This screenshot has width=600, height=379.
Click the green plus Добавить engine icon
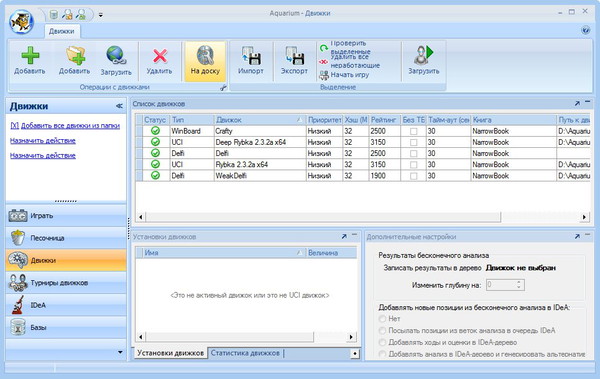click(30, 56)
